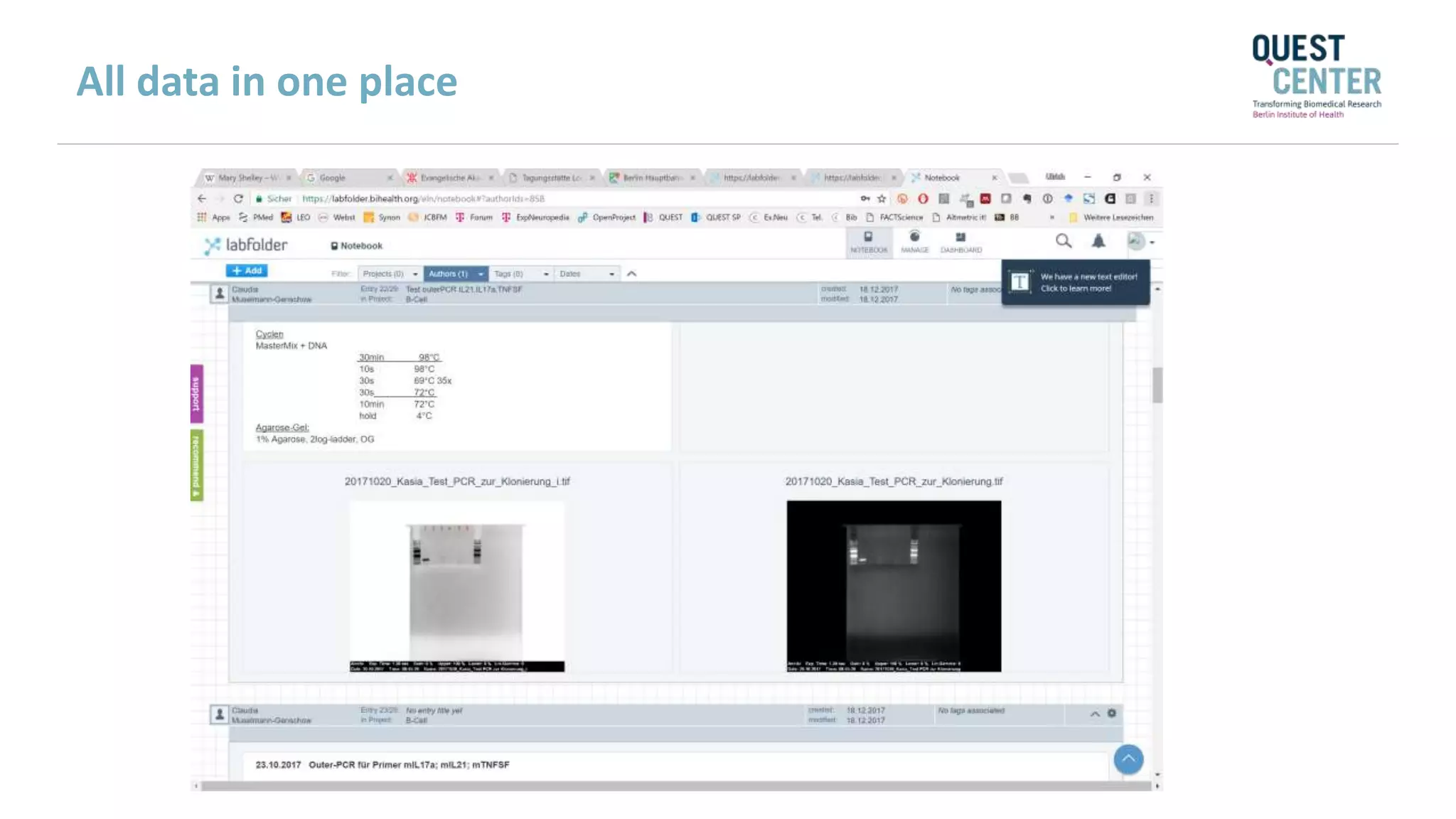Click the blue scroll-to-top button
1456x819 pixels.
click(x=1128, y=759)
